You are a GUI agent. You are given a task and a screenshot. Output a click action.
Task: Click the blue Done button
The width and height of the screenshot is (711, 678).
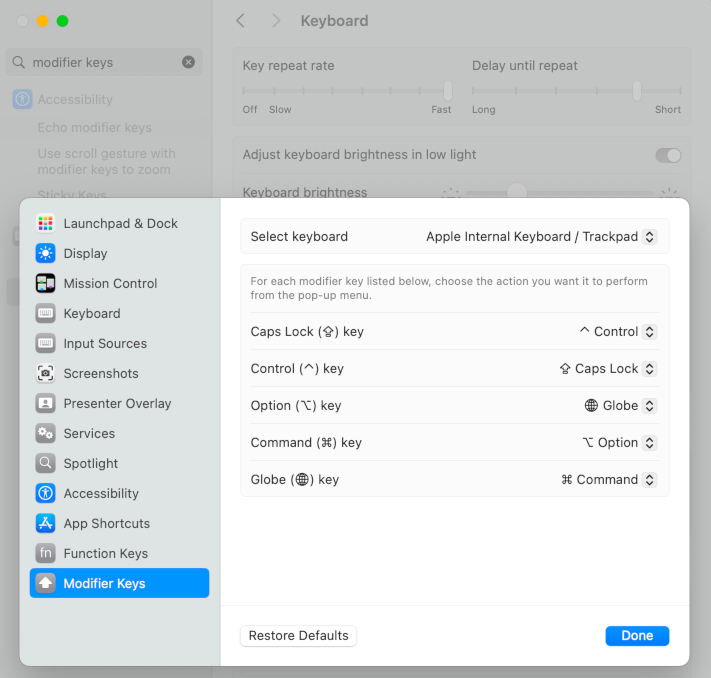[x=637, y=635]
